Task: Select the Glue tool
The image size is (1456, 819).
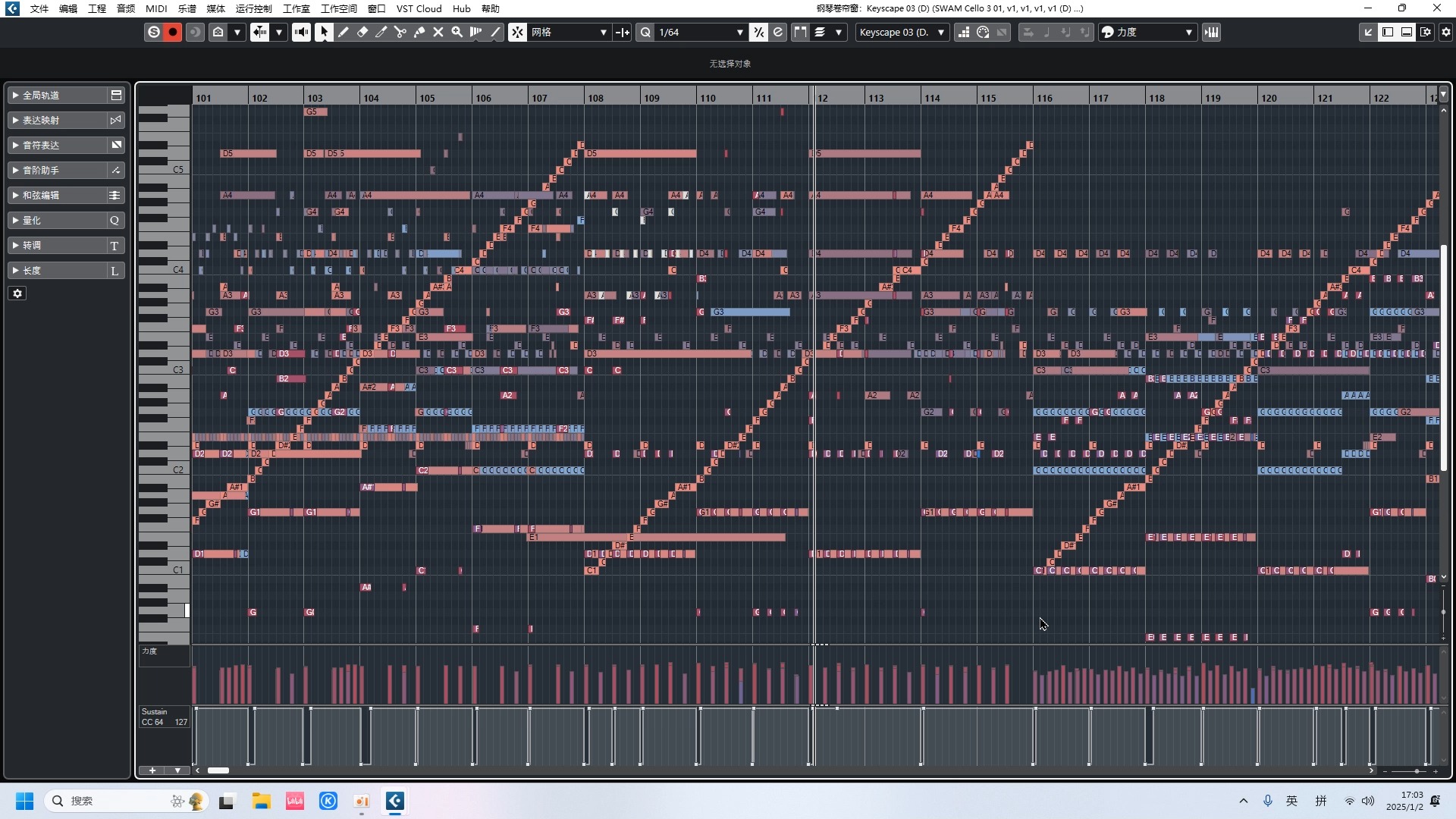Action: 419,33
